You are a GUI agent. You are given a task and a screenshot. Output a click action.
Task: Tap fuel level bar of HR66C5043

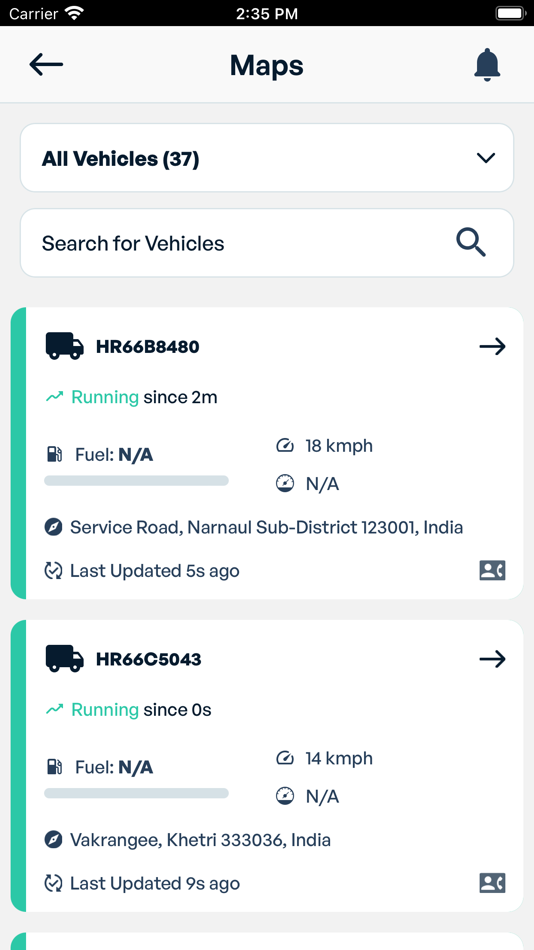pyautogui.click(x=136, y=793)
